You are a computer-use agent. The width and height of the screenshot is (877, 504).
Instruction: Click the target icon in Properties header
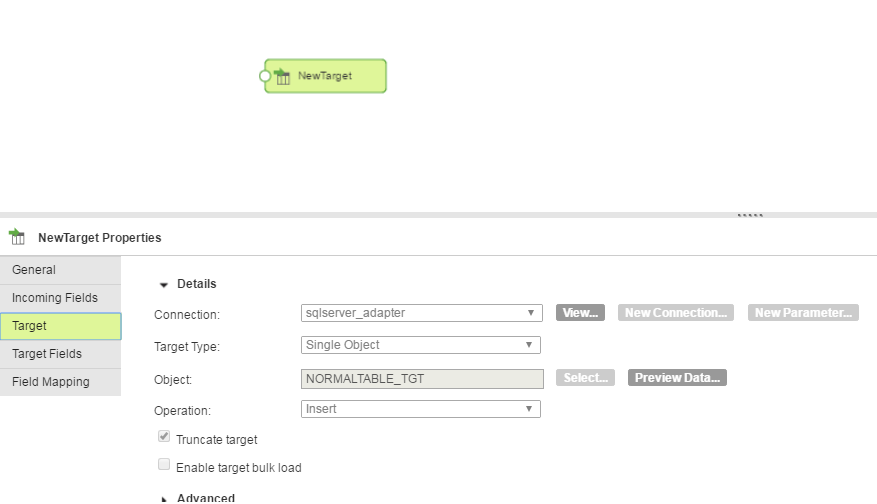17,237
